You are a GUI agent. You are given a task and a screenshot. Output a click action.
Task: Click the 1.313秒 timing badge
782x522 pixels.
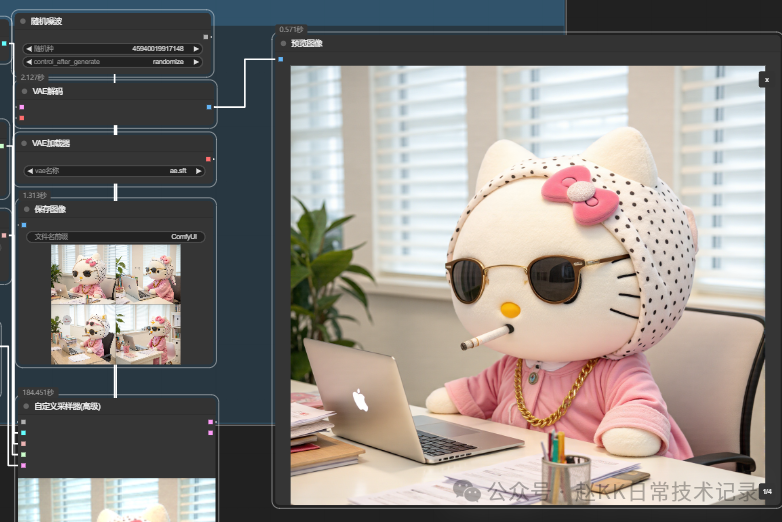(x=35, y=195)
